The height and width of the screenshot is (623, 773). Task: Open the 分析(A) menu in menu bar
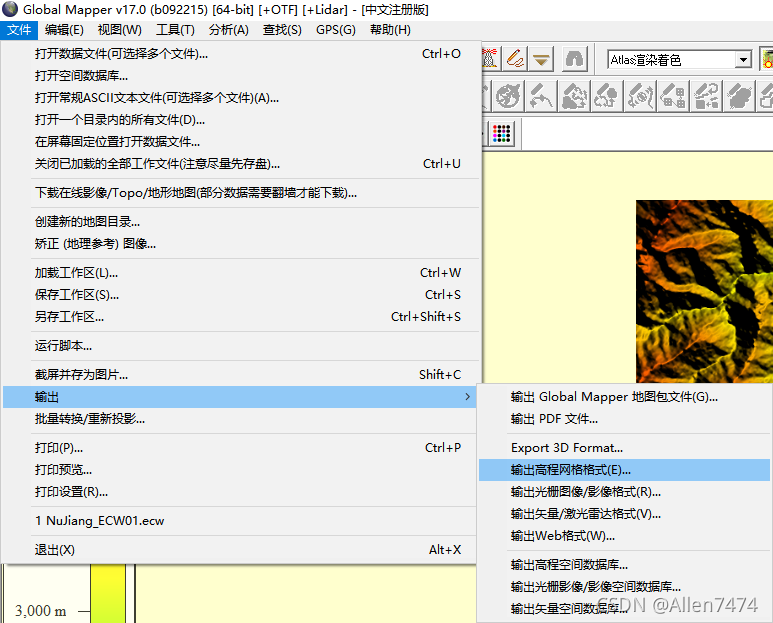(x=229, y=30)
